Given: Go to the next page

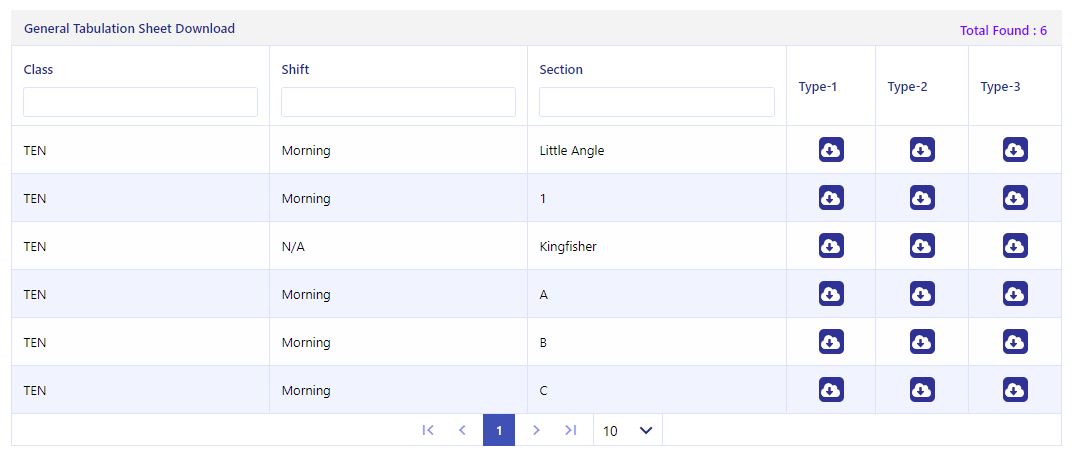Looking at the screenshot, I should click(536, 430).
